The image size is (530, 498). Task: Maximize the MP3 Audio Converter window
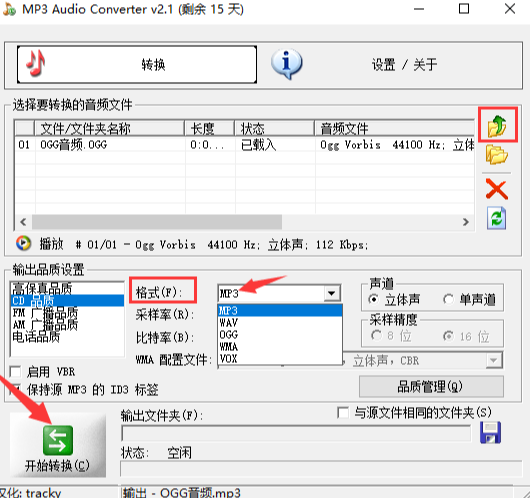click(x=464, y=9)
